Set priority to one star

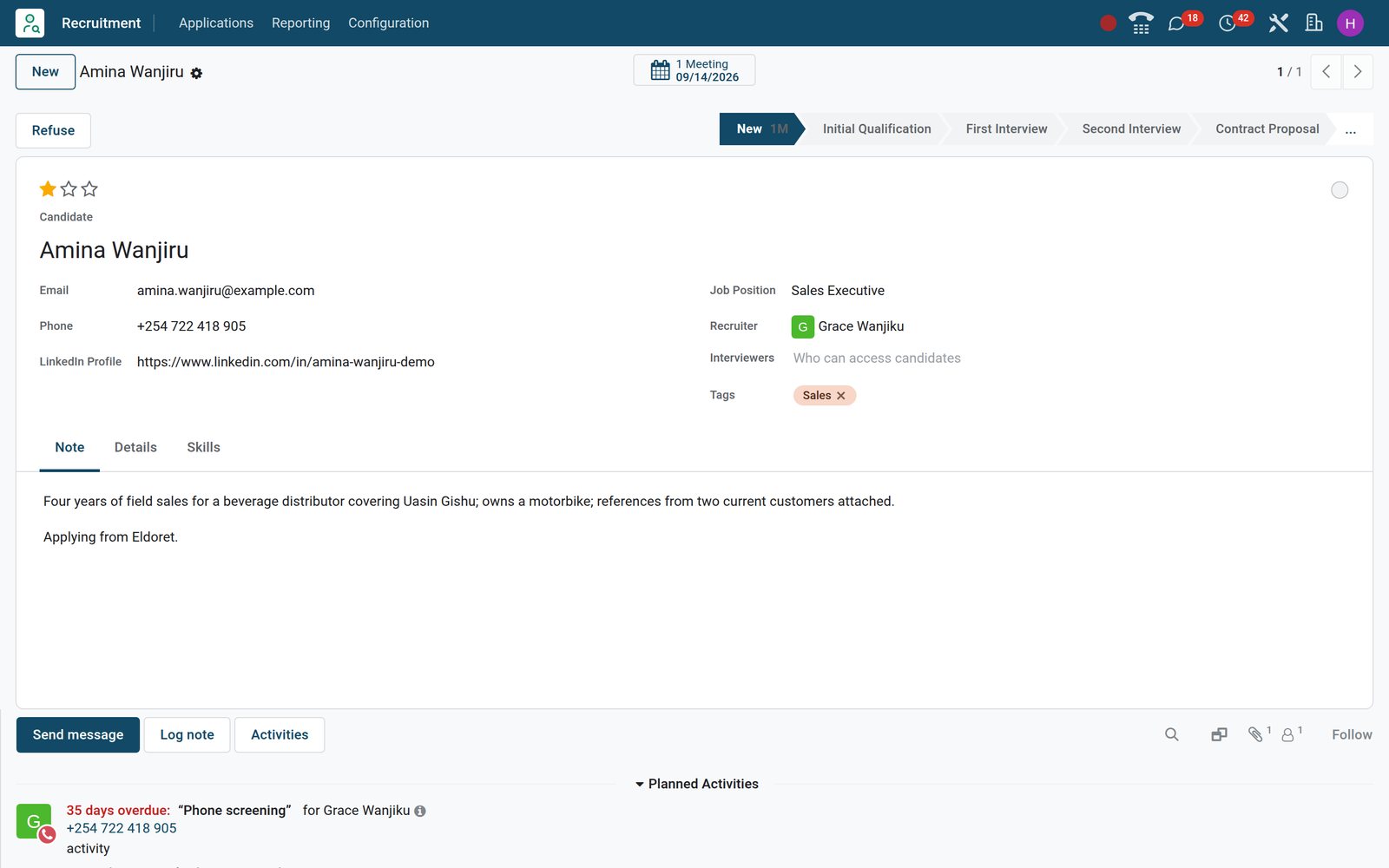click(48, 188)
